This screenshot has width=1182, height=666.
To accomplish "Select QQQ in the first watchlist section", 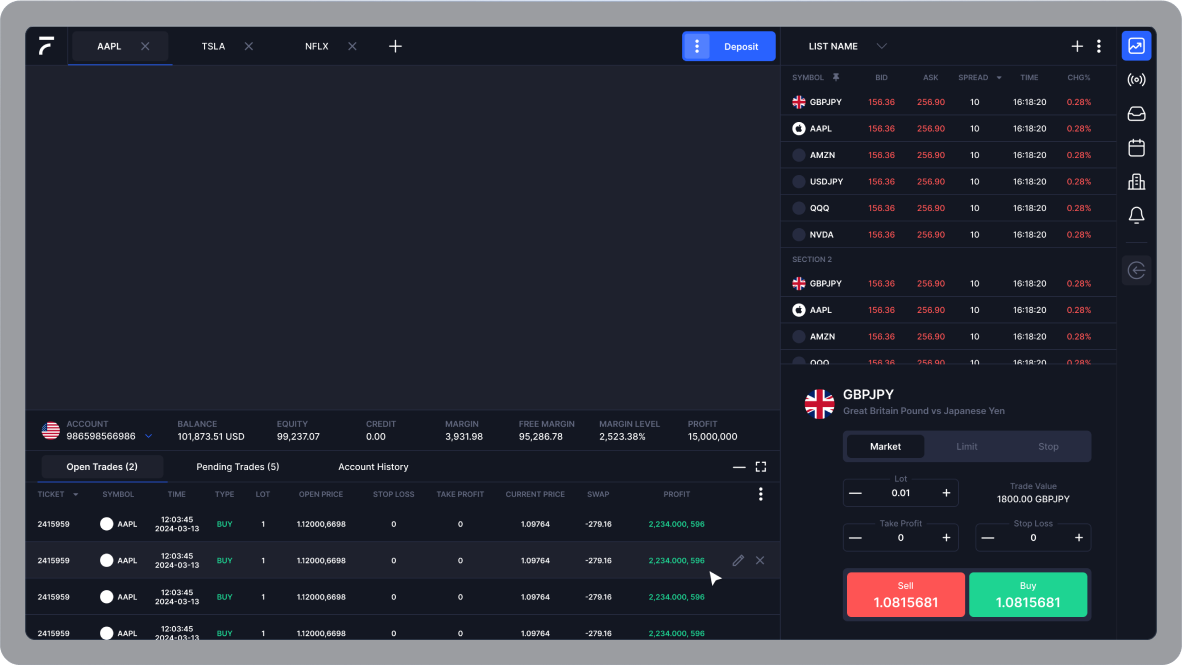I will pos(948,207).
